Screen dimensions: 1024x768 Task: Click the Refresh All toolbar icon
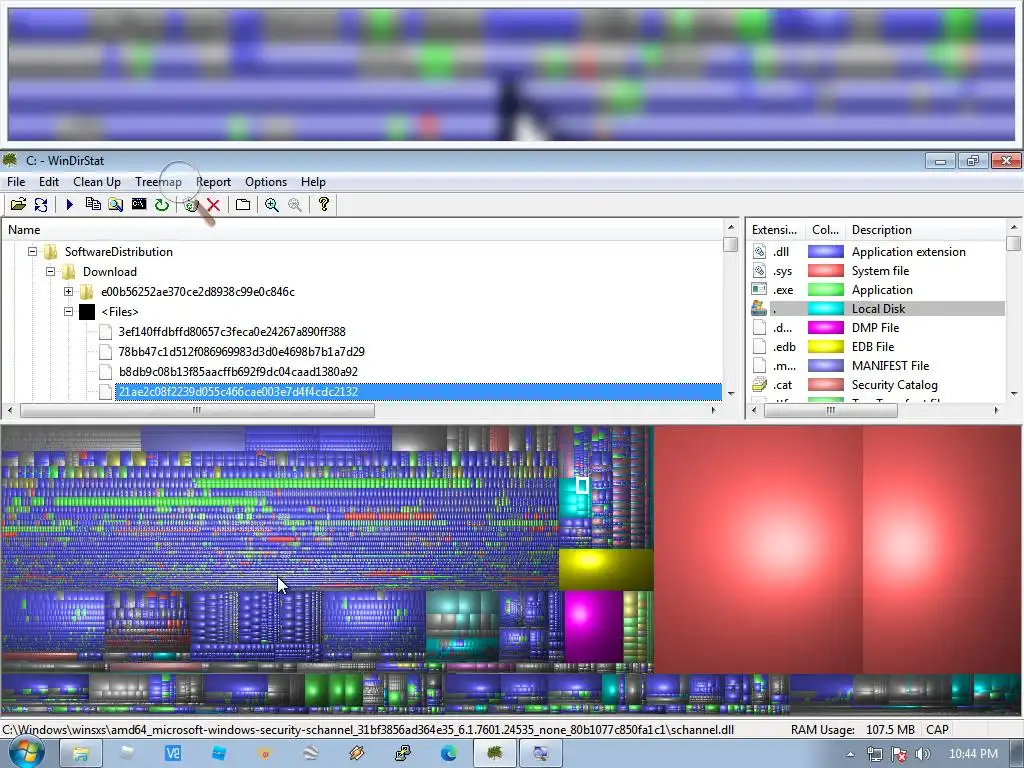pyautogui.click(x=40, y=204)
